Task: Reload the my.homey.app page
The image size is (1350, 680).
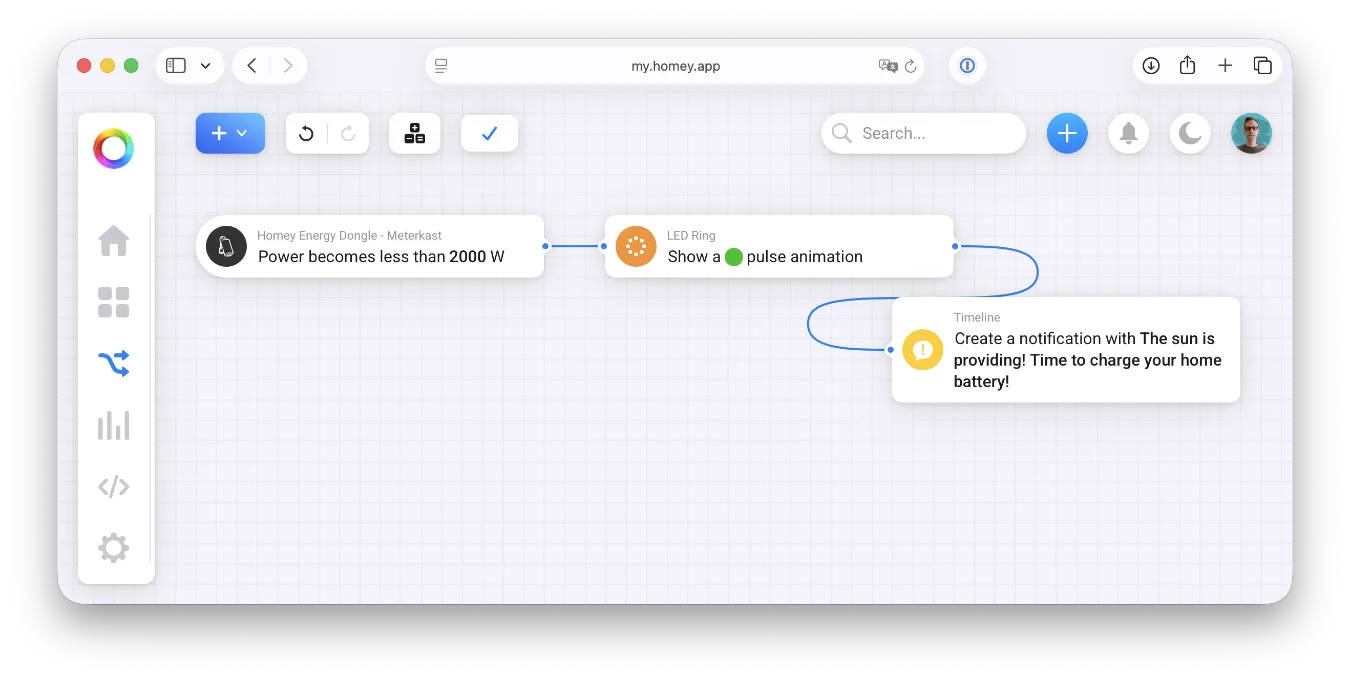Action: pyautogui.click(x=910, y=66)
